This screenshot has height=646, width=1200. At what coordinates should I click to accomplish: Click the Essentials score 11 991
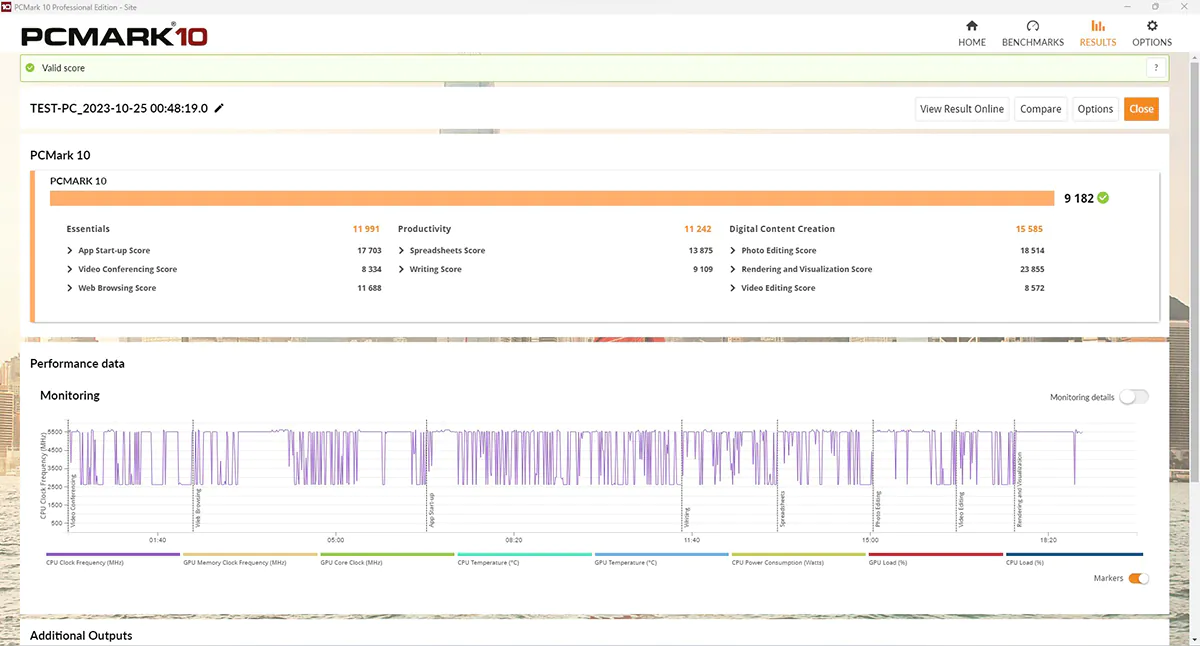(x=366, y=229)
